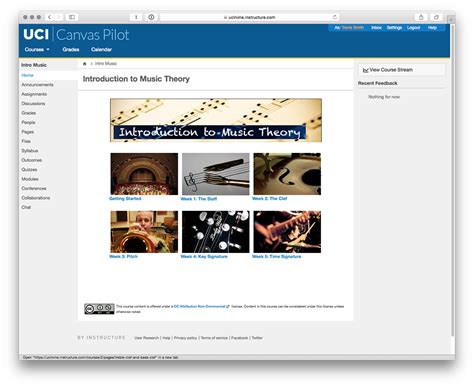Open the Week 3: Pitch link
474x387 pixels.
(x=123, y=256)
